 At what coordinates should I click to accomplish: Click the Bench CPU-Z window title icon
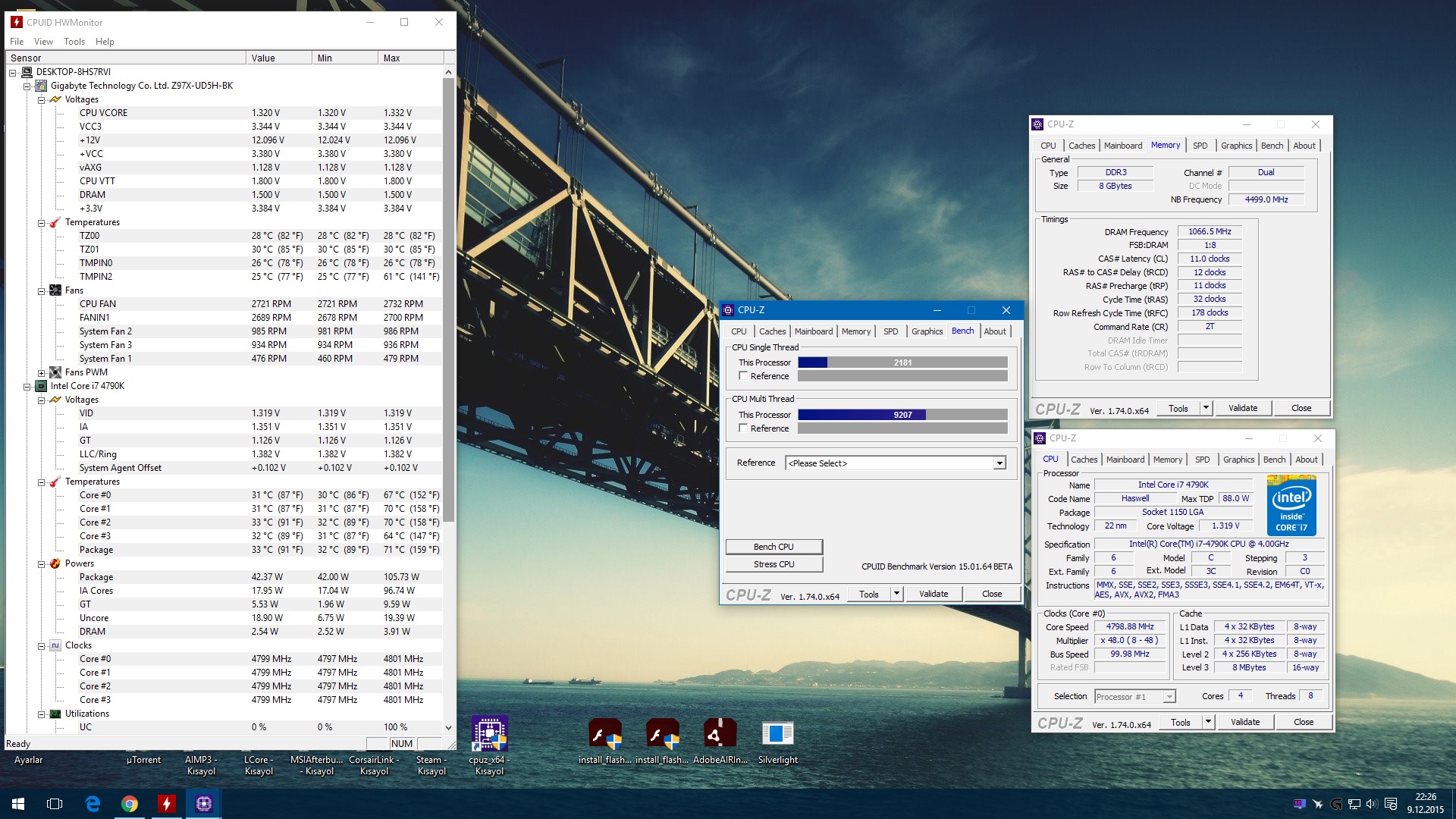729,309
